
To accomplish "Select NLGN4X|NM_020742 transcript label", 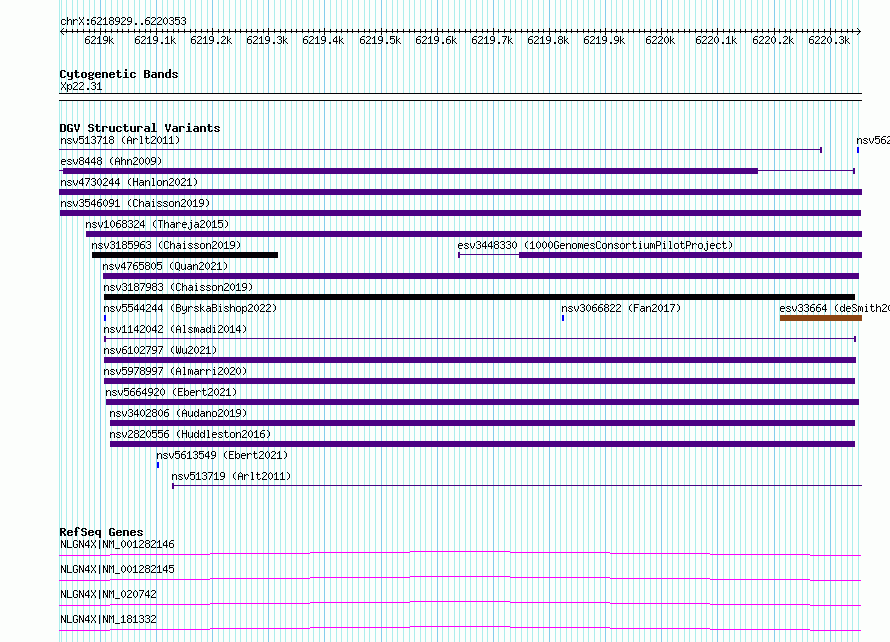I will pos(108,594).
